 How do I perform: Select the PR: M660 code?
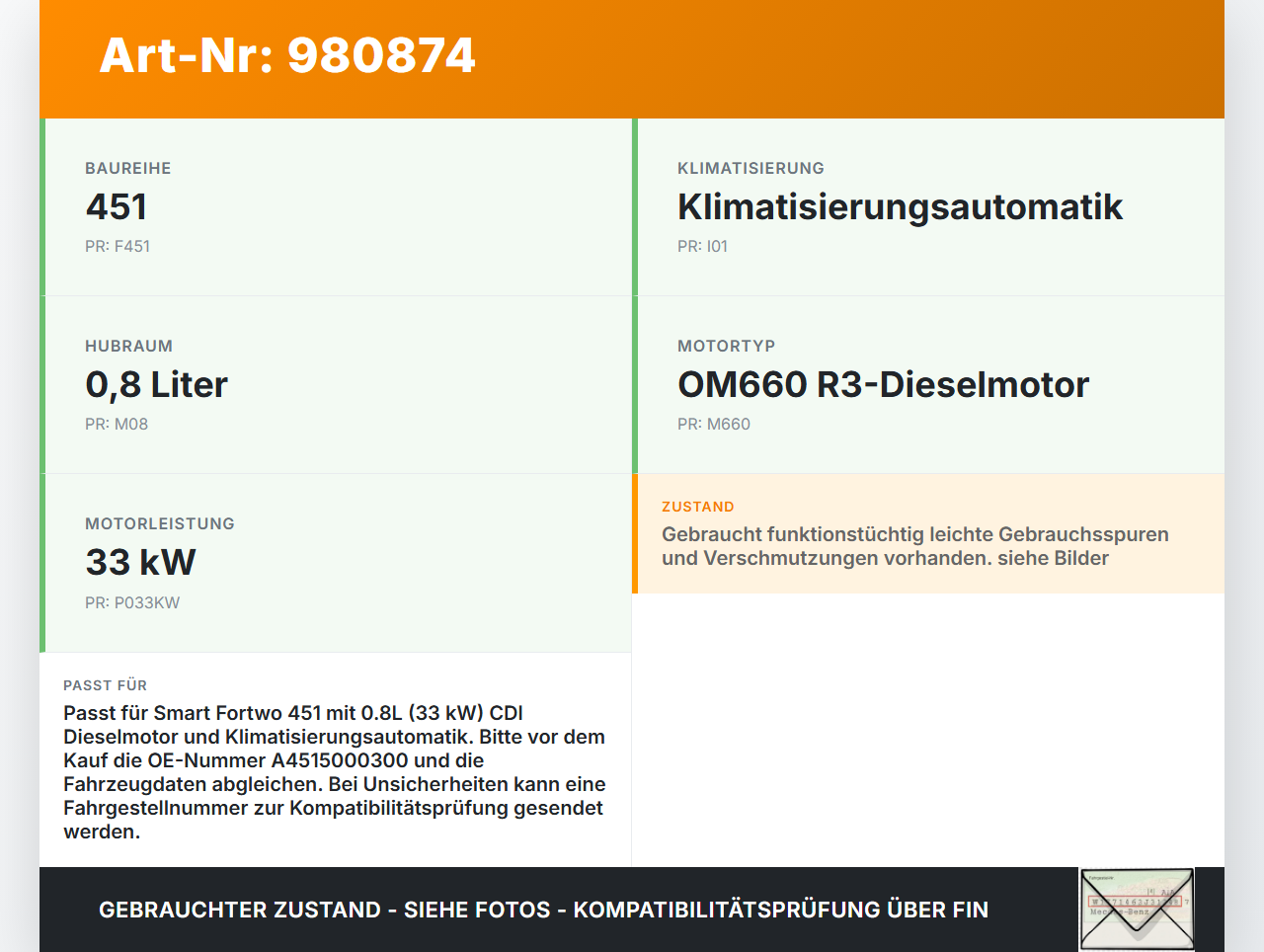pos(713,424)
